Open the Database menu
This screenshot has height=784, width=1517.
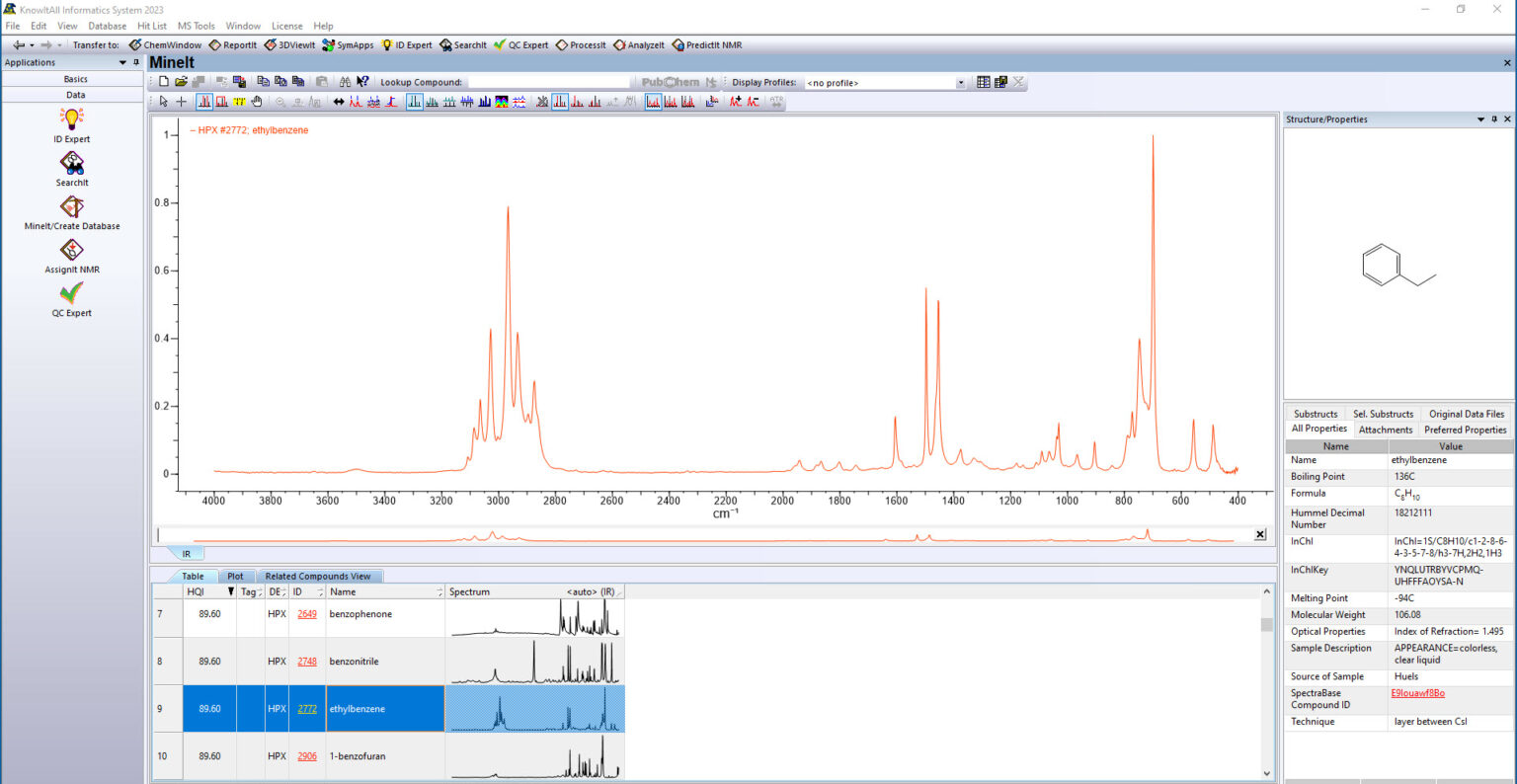click(x=106, y=26)
